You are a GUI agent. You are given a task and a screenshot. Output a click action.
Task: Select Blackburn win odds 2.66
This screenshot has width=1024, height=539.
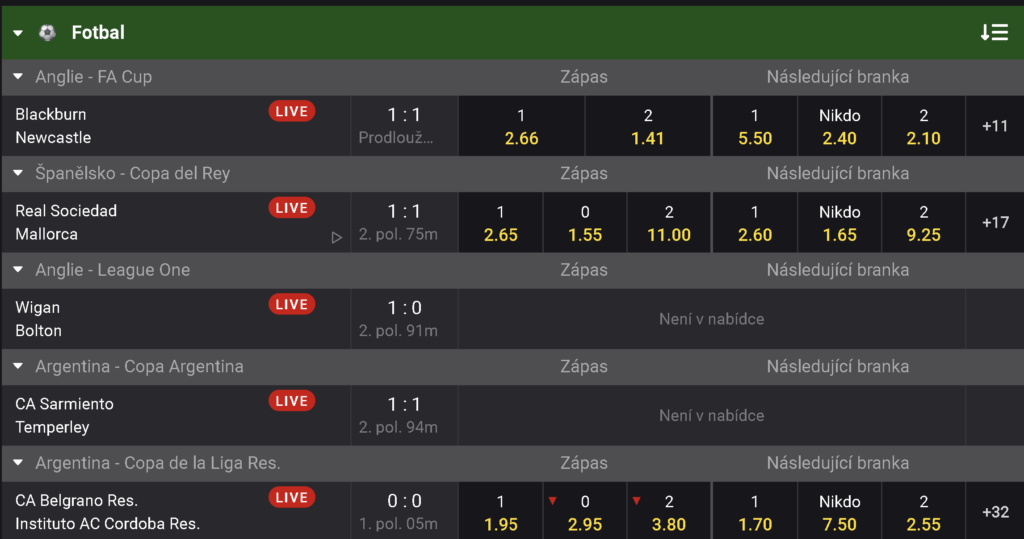pyautogui.click(x=521, y=126)
